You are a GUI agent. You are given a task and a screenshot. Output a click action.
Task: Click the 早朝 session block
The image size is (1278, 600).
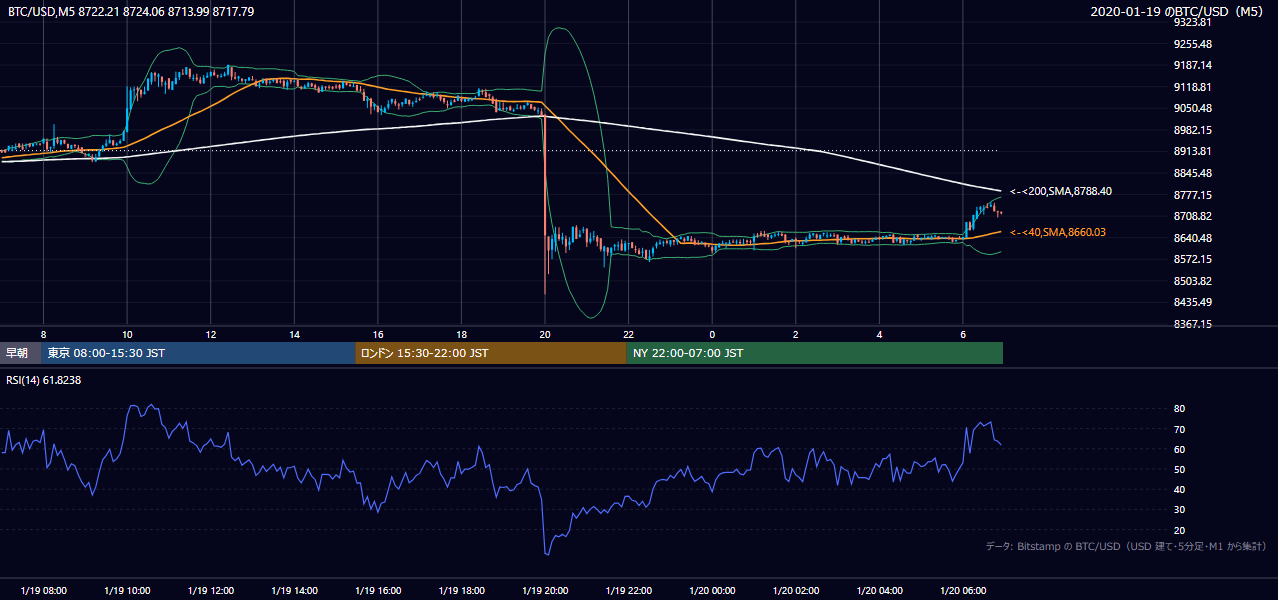point(20,353)
